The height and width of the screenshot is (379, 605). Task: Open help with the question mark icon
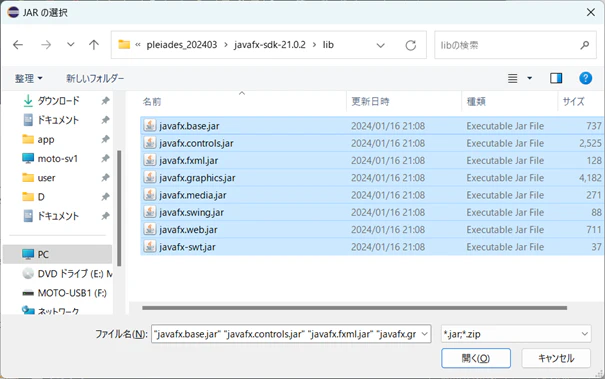click(x=585, y=78)
